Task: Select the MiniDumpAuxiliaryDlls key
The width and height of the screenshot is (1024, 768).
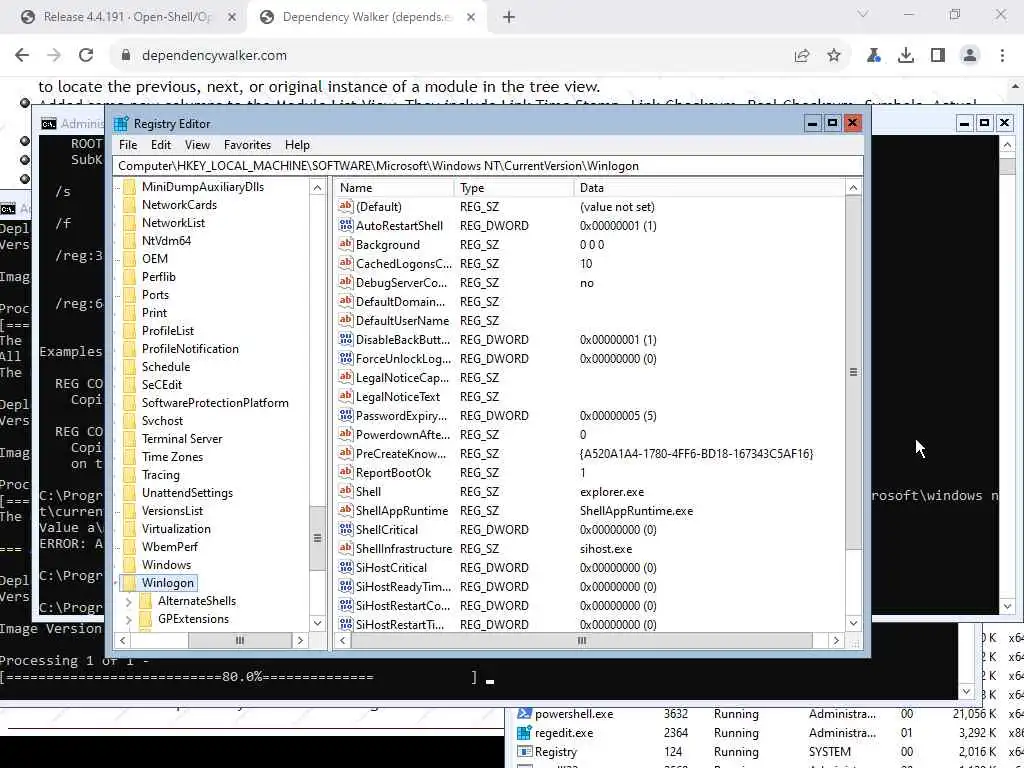Action: [x=203, y=187]
